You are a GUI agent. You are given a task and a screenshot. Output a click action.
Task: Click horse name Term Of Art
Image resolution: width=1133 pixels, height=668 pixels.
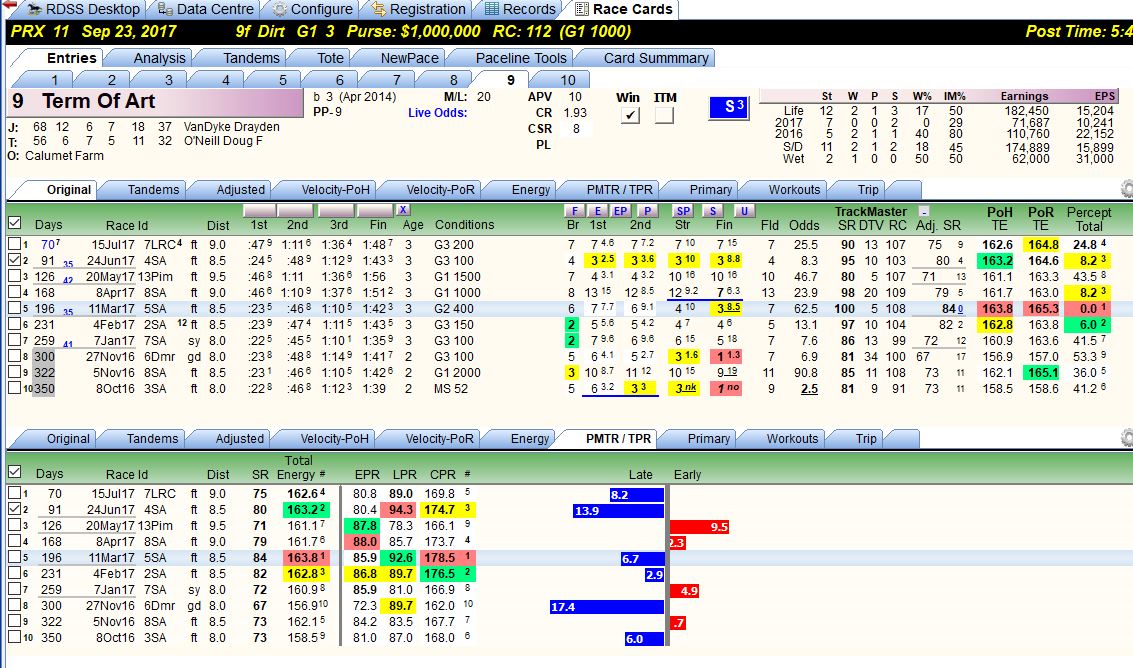tap(98, 101)
